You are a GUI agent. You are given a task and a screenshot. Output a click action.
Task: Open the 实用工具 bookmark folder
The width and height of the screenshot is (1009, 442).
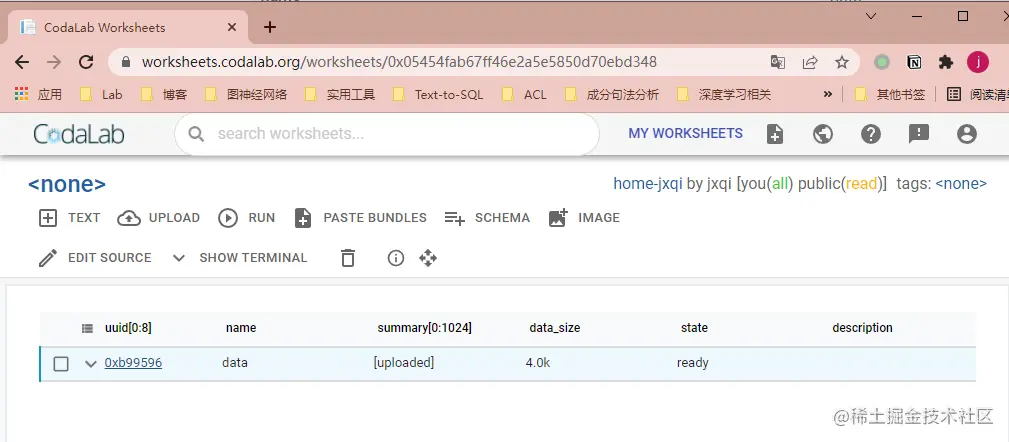(x=339, y=95)
